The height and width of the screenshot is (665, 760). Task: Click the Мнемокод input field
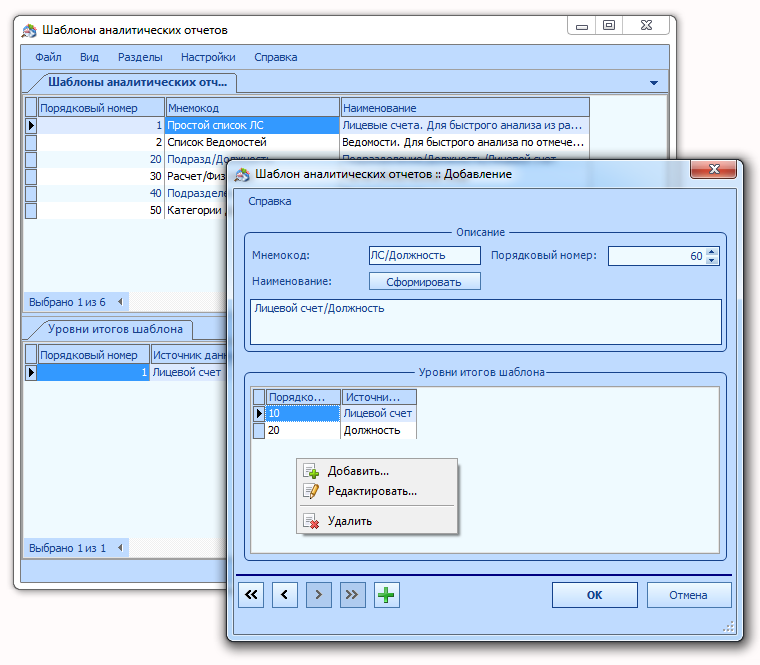click(x=425, y=255)
